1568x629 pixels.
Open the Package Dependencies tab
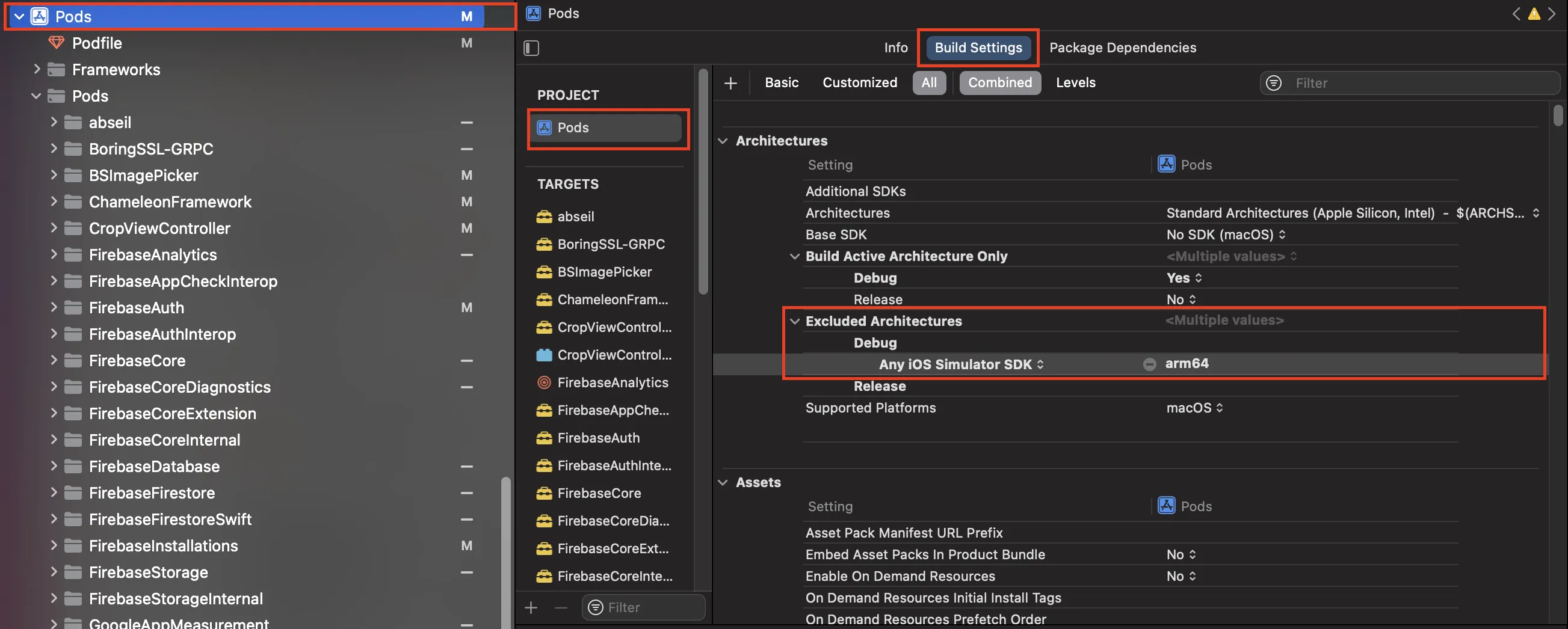(1122, 48)
